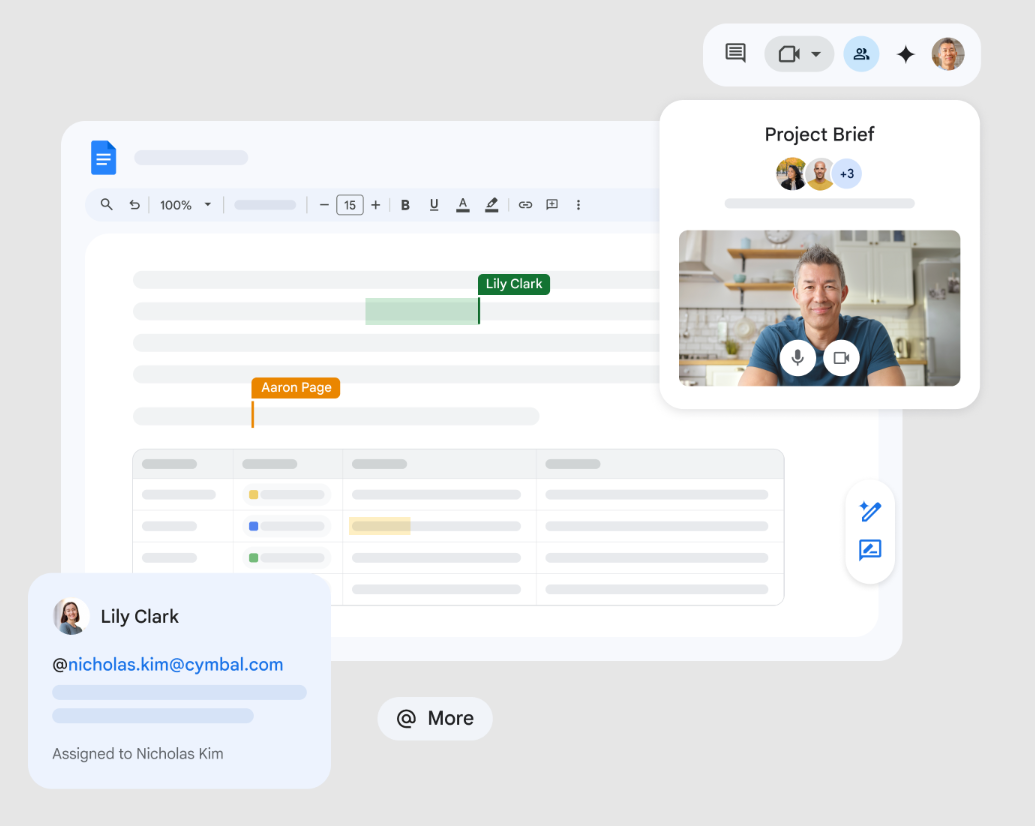The width and height of the screenshot is (1035, 826).
Task: Mute the microphone in the video call
Action: coord(797,358)
